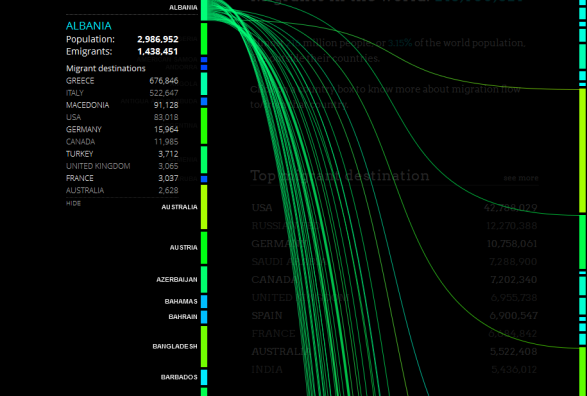The width and height of the screenshot is (587, 396).
Task: Click the large yellow-green right-side bar
Action: tap(583, 150)
